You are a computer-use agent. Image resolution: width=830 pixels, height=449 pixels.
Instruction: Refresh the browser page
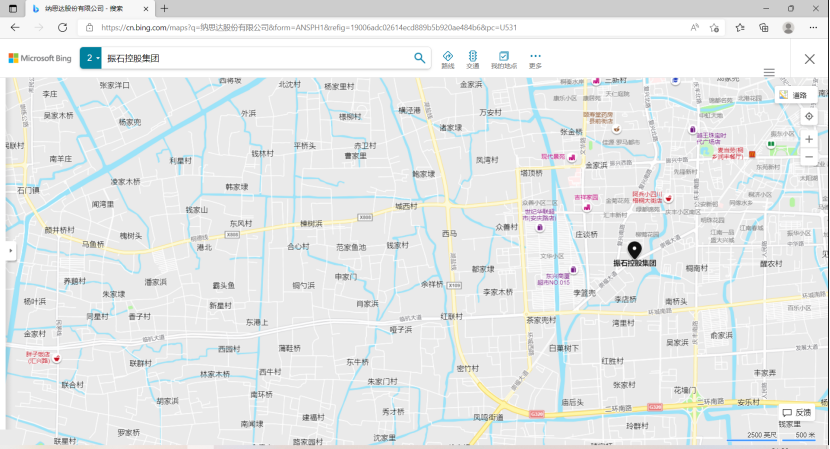pos(62,28)
